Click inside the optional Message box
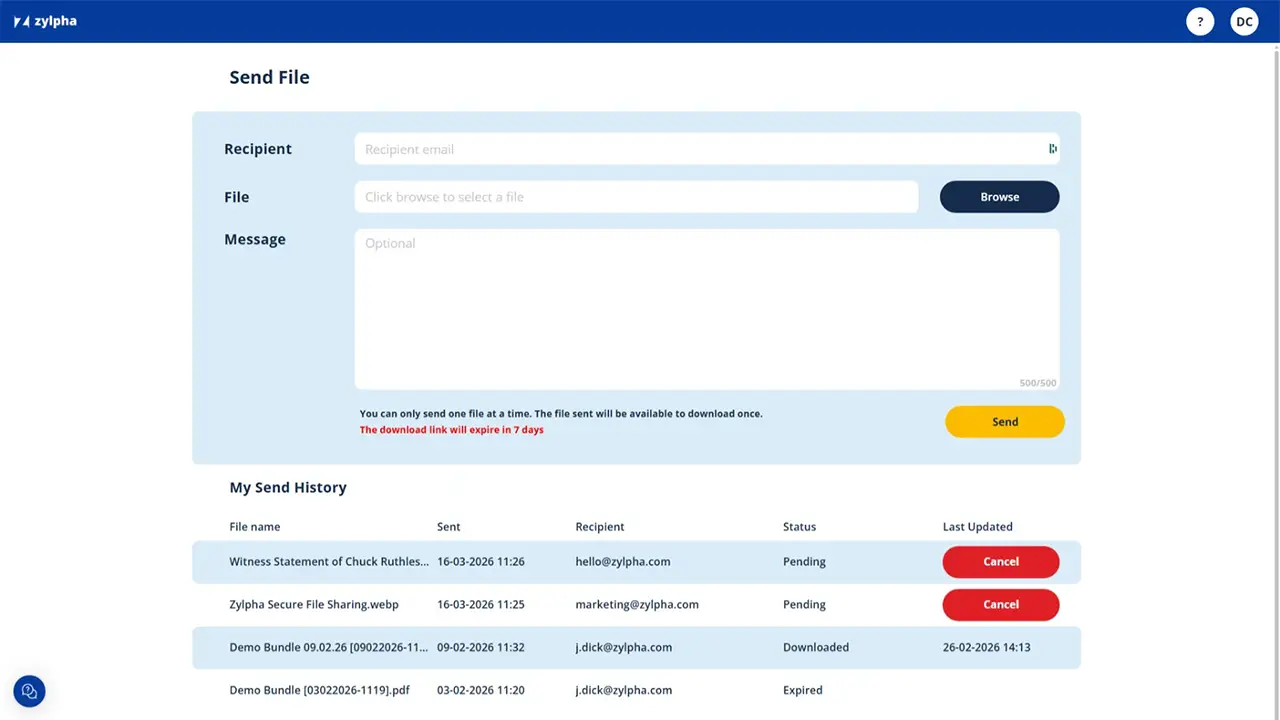The height and width of the screenshot is (720, 1280). pos(707,300)
